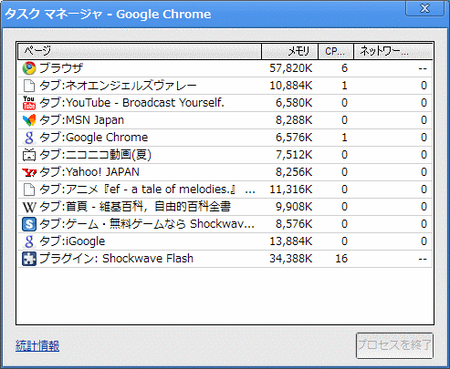Viewport: 450px width, 369px height.
Task: Select the タブ:ネオエンジェルズヴァレー row
Action: pos(225,86)
